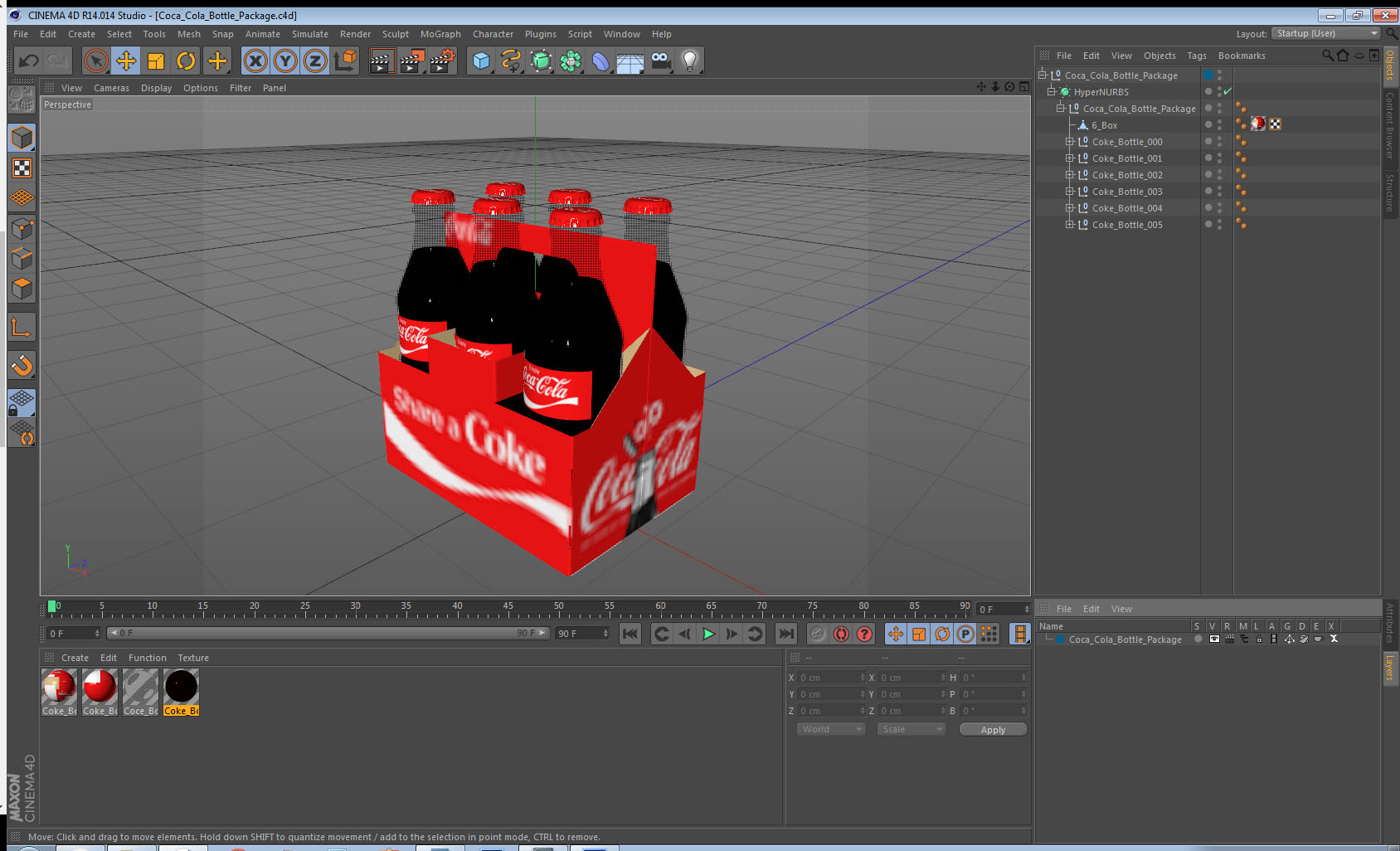Toggle the locked workplane icon
1400x851 pixels.
click(x=22, y=402)
